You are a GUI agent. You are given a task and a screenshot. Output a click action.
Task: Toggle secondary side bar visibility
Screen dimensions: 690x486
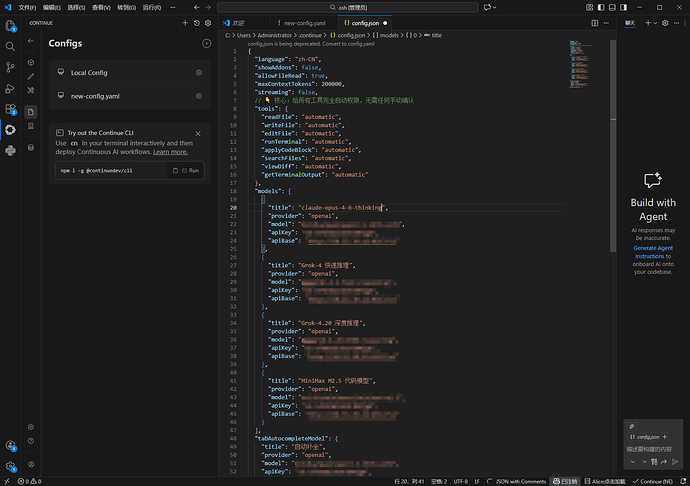click(x=624, y=7)
